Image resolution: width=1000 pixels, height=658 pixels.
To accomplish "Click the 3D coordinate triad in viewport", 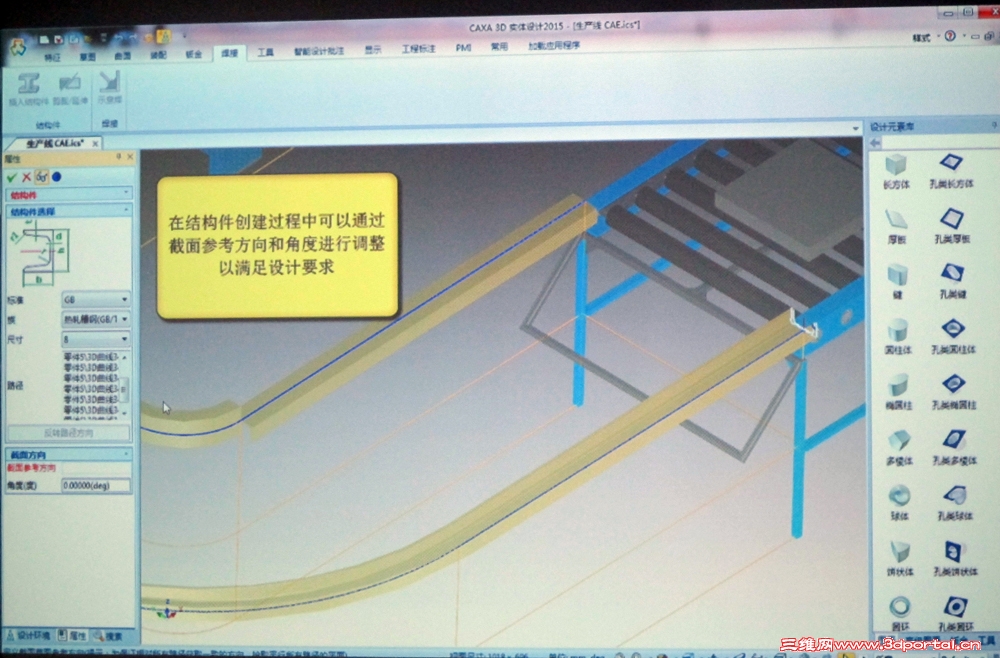I will coord(167,610).
